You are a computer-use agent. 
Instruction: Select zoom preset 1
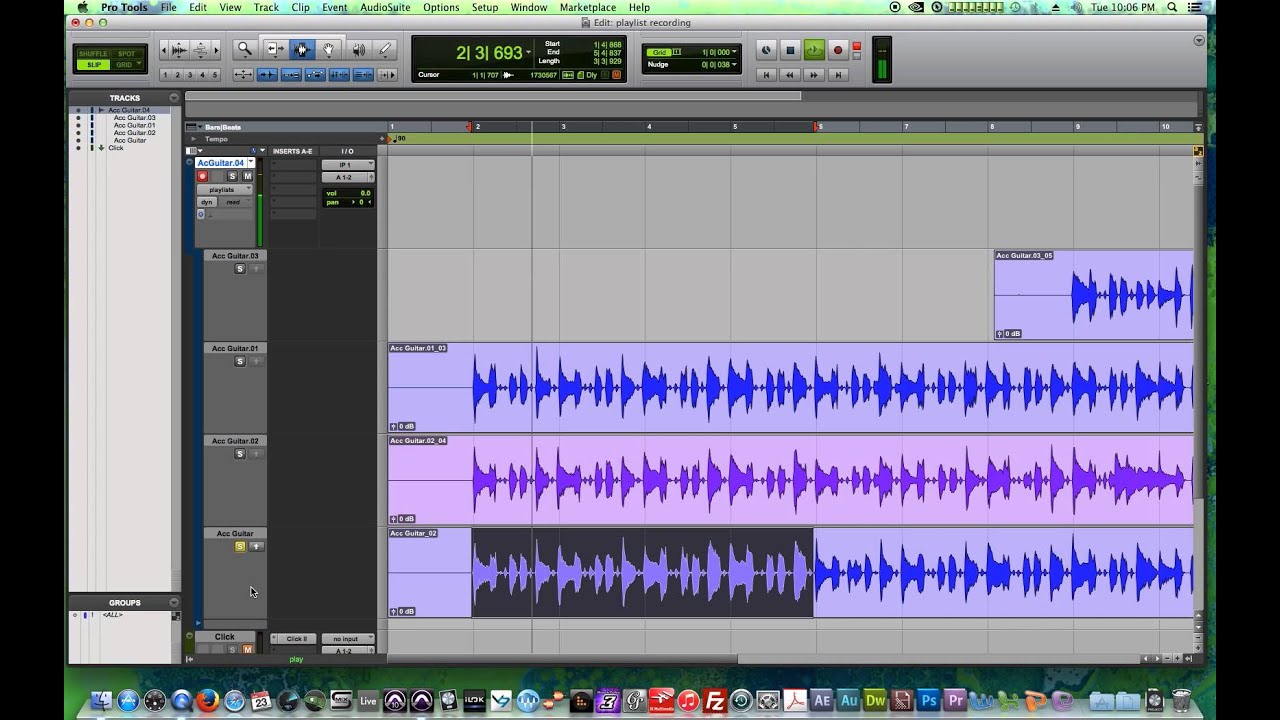(x=165, y=75)
